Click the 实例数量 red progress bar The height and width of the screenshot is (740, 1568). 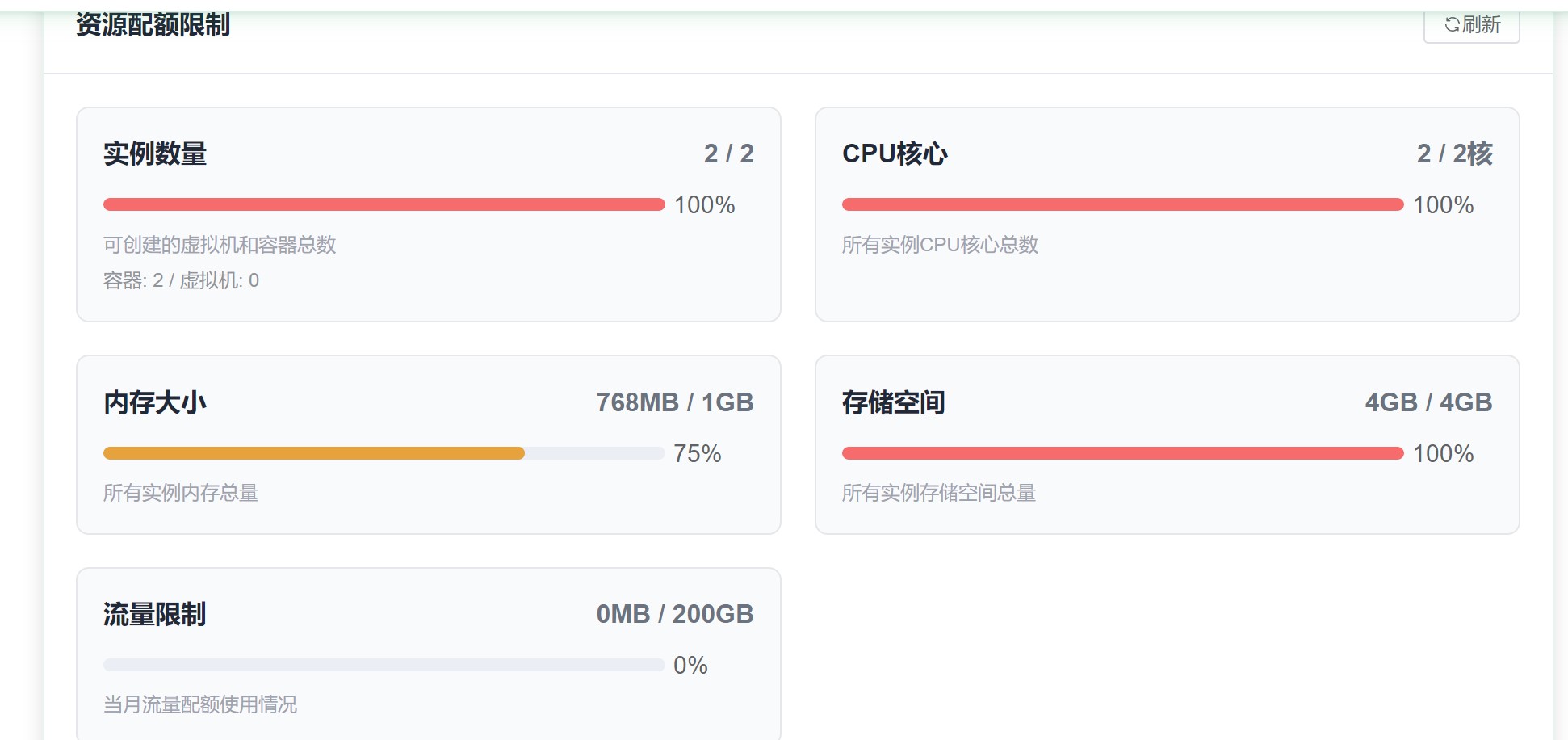point(384,204)
